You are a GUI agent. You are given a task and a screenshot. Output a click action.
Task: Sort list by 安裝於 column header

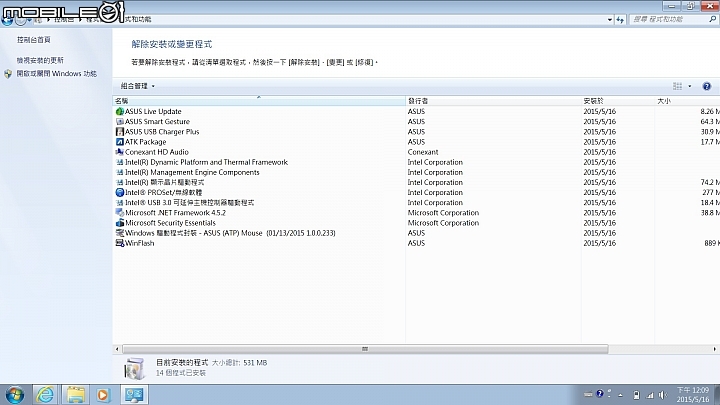coord(618,101)
